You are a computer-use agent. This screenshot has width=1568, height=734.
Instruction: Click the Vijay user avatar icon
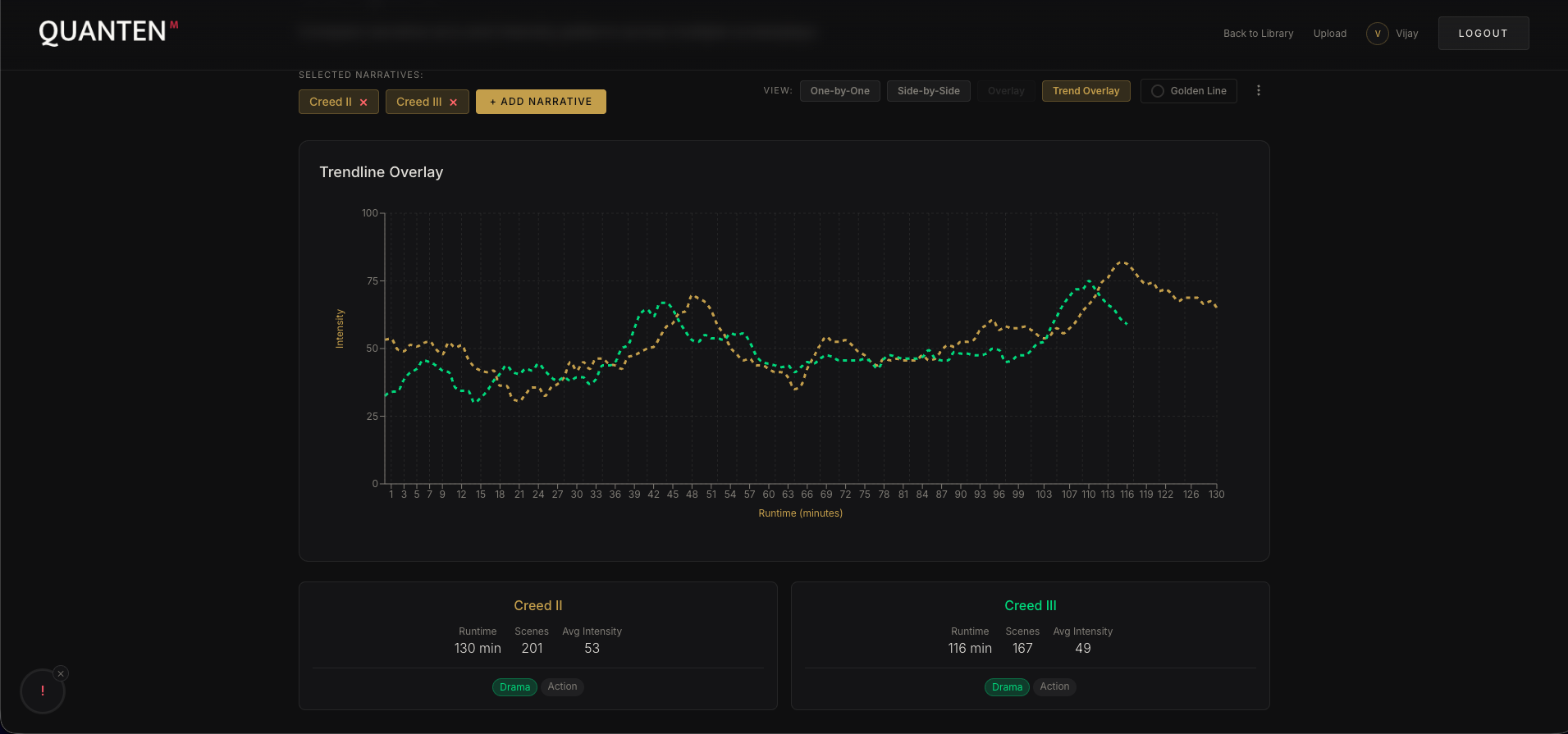(x=1377, y=34)
